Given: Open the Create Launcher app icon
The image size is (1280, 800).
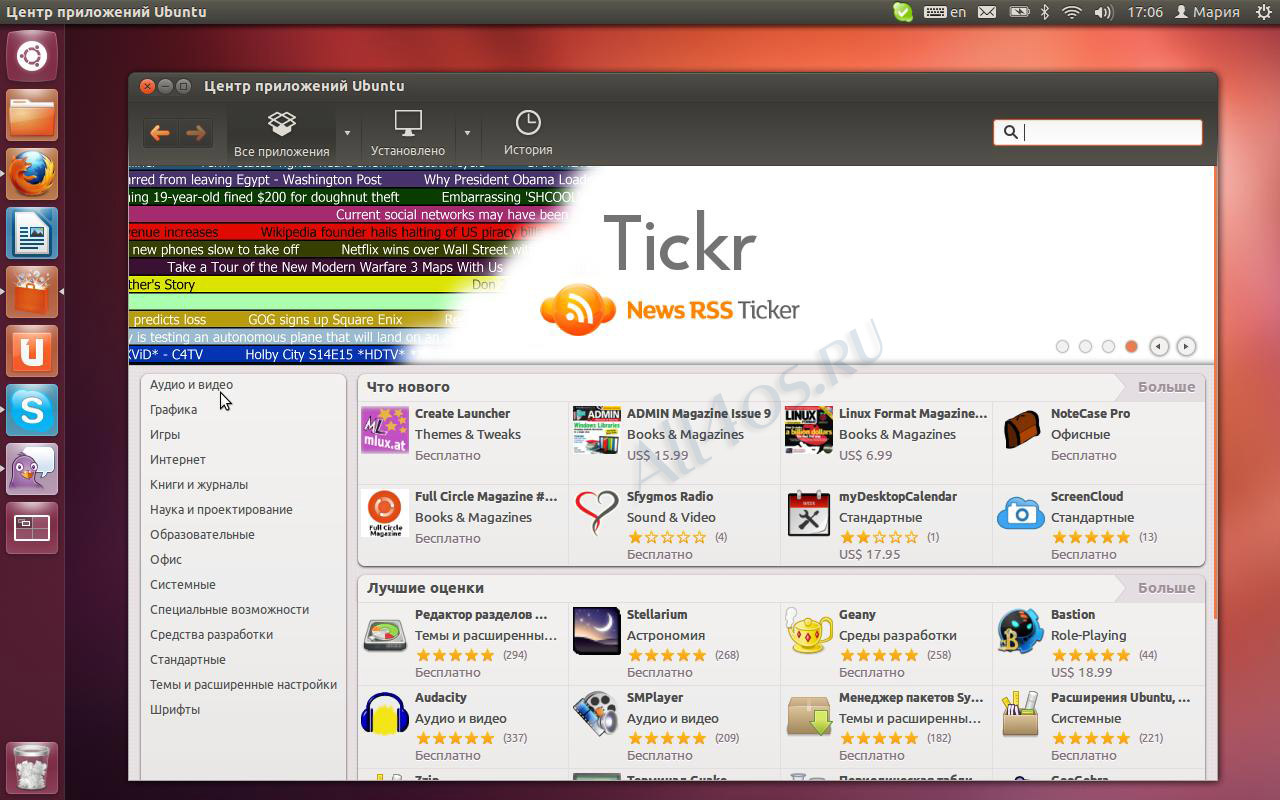Looking at the screenshot, I should coord(385,430).
